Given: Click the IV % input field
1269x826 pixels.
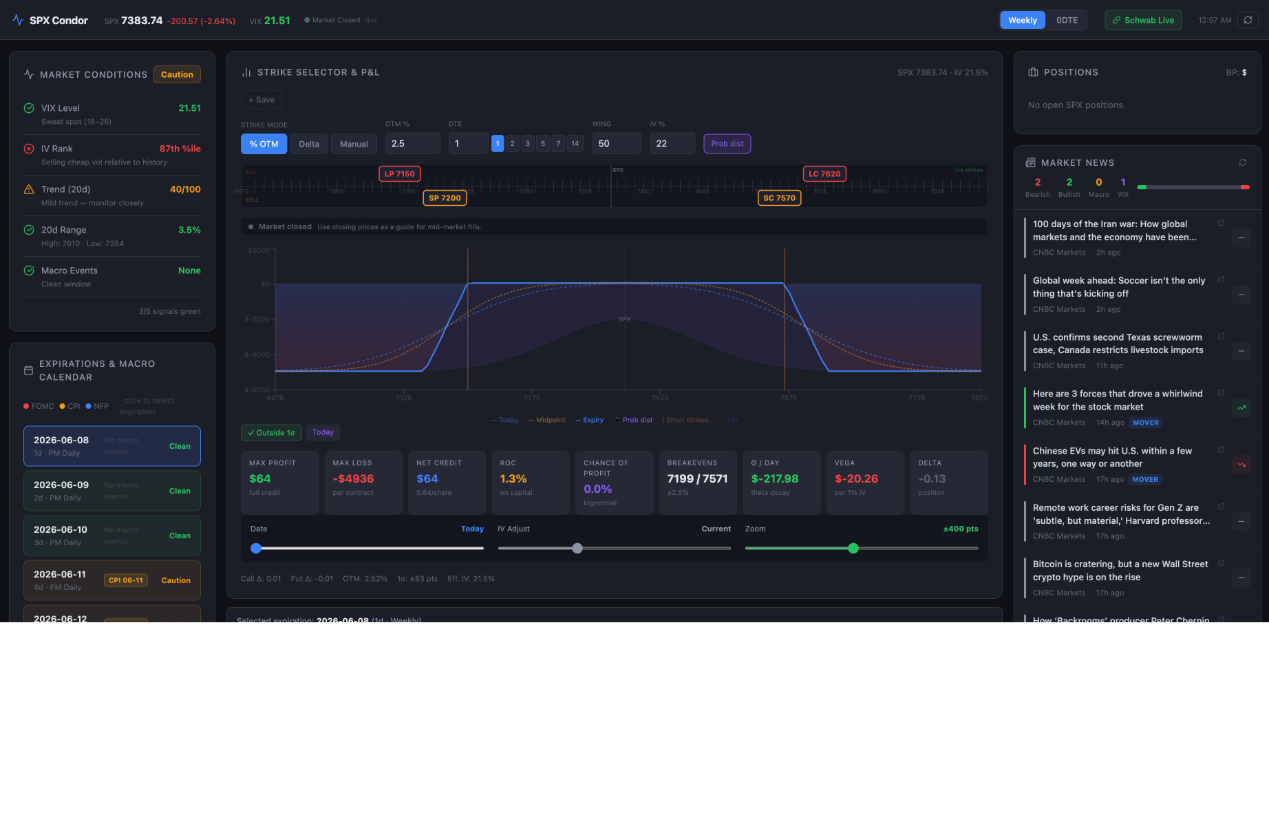Looking at the screenshot, I should [673, 144].
